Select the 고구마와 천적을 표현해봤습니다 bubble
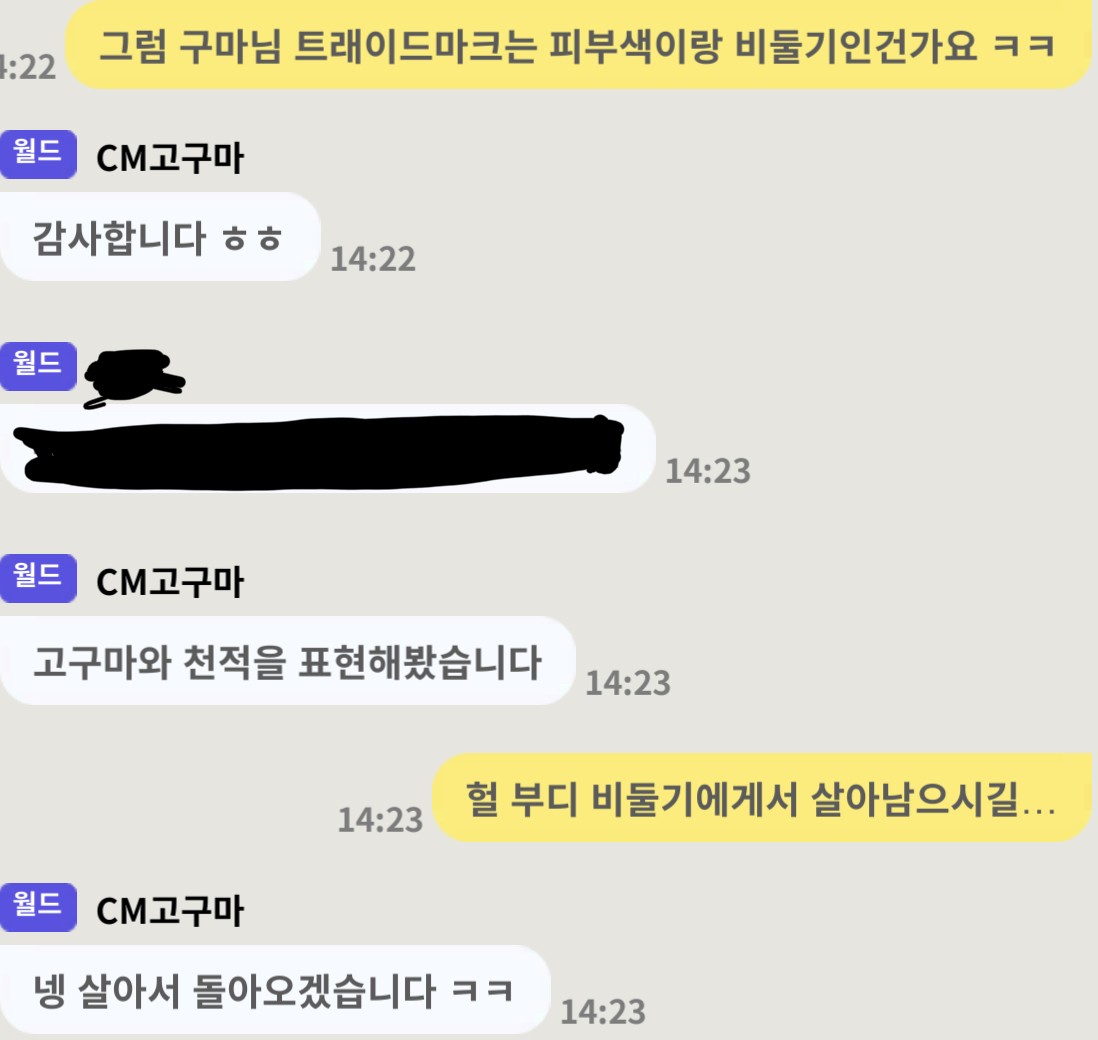Viewport: 1098px width, 1040px height. pos(287,661)
